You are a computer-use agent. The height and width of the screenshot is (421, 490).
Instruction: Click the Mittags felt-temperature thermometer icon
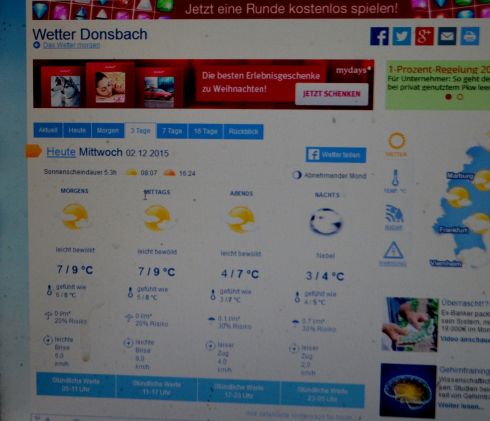[130, 292]
